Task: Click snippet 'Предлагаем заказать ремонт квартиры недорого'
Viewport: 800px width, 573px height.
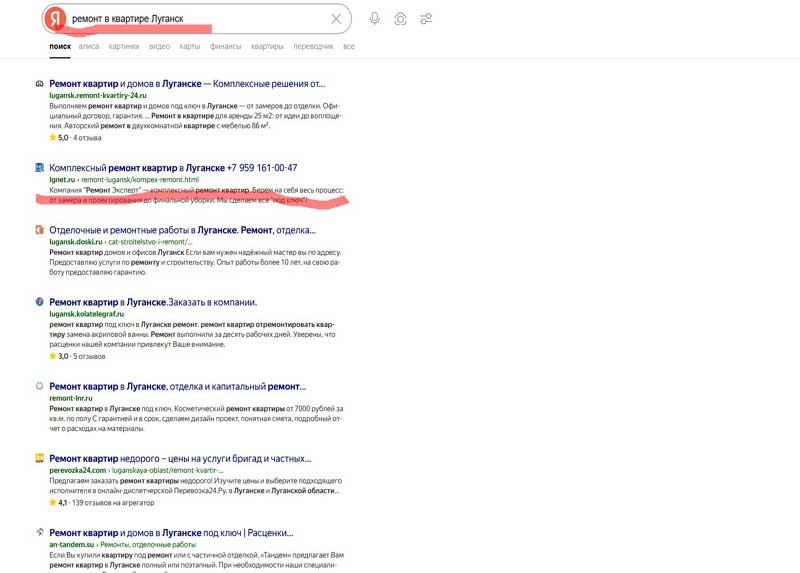Action: coord(195,486)
